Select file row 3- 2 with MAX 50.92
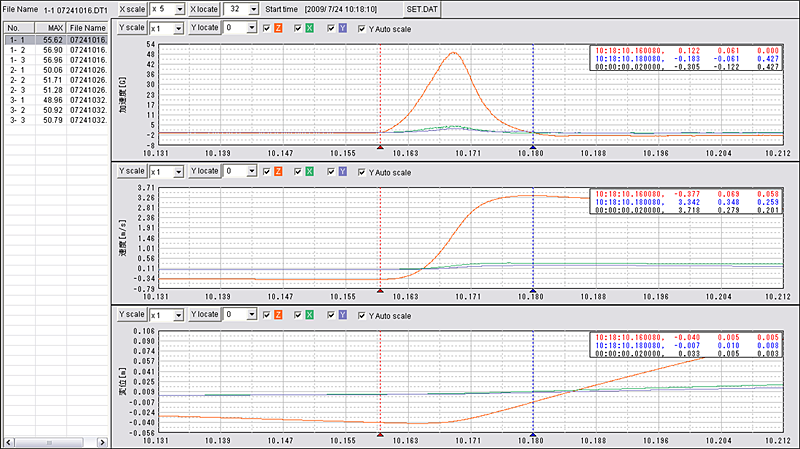This screenshot has height=449, width=800. point(57,110)
